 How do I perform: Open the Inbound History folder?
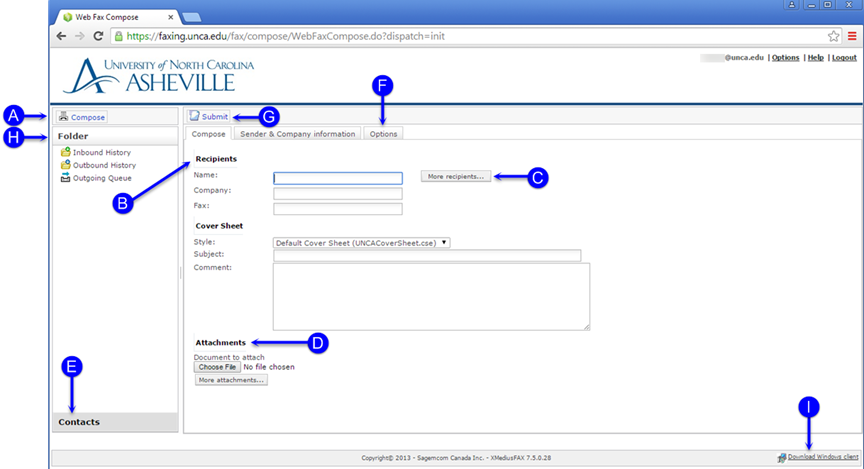101,152
